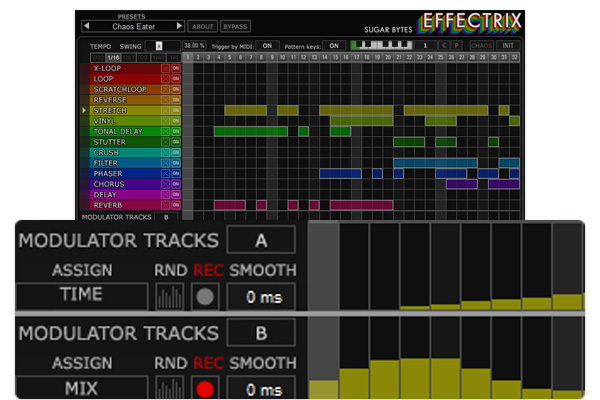Click the next preset arrow
This screenshot has width=600, height=400.
[179, 26]
